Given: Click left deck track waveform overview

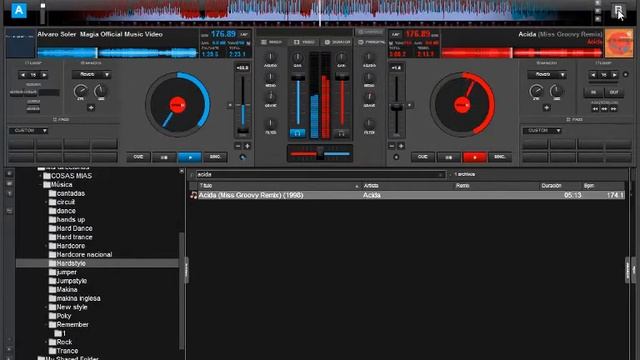Looking at the screenshot, I should pyautogui.click(x=117, y=53).
